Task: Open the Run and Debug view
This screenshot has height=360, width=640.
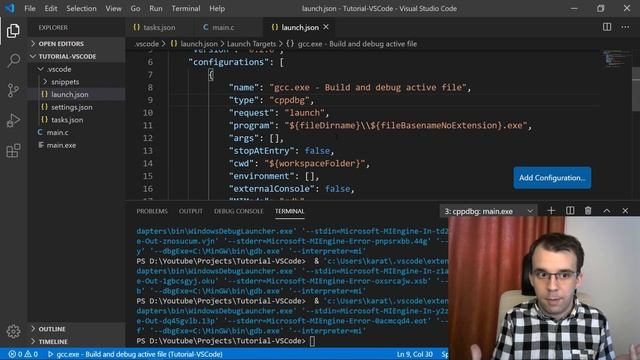Action: (13, 120)
